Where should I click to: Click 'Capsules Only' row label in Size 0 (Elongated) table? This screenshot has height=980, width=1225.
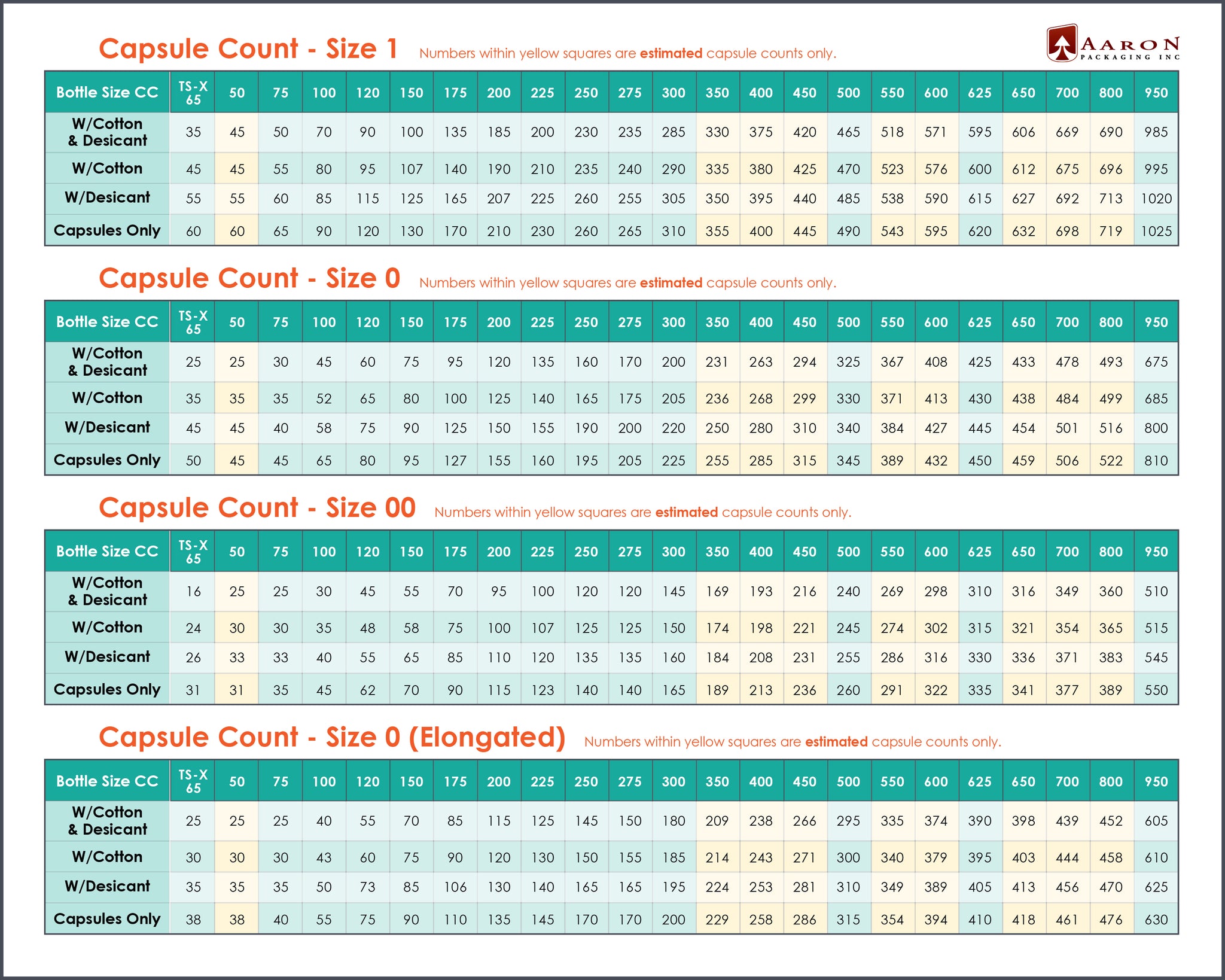tap(107, 919)
